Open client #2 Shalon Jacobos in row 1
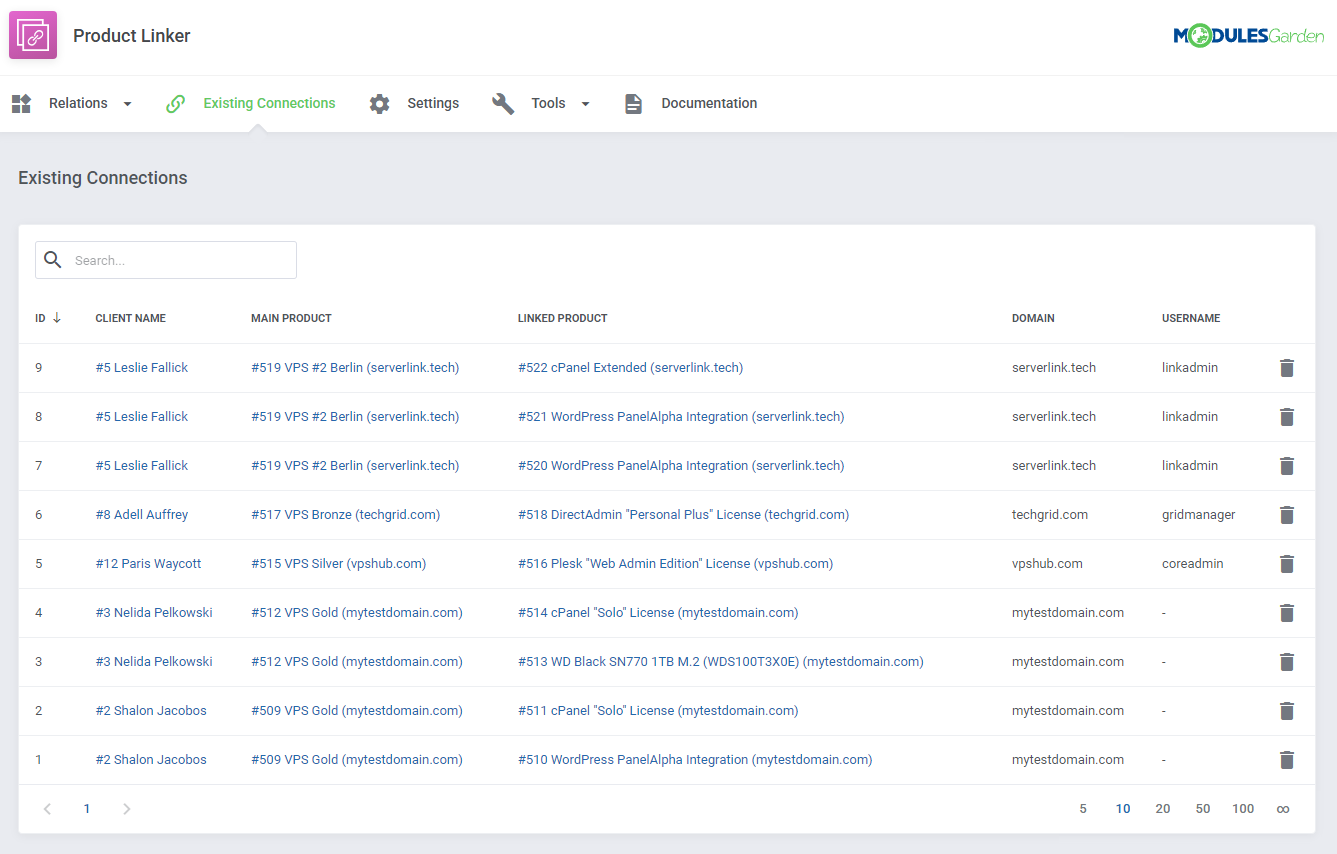 (x=151, y=760)
